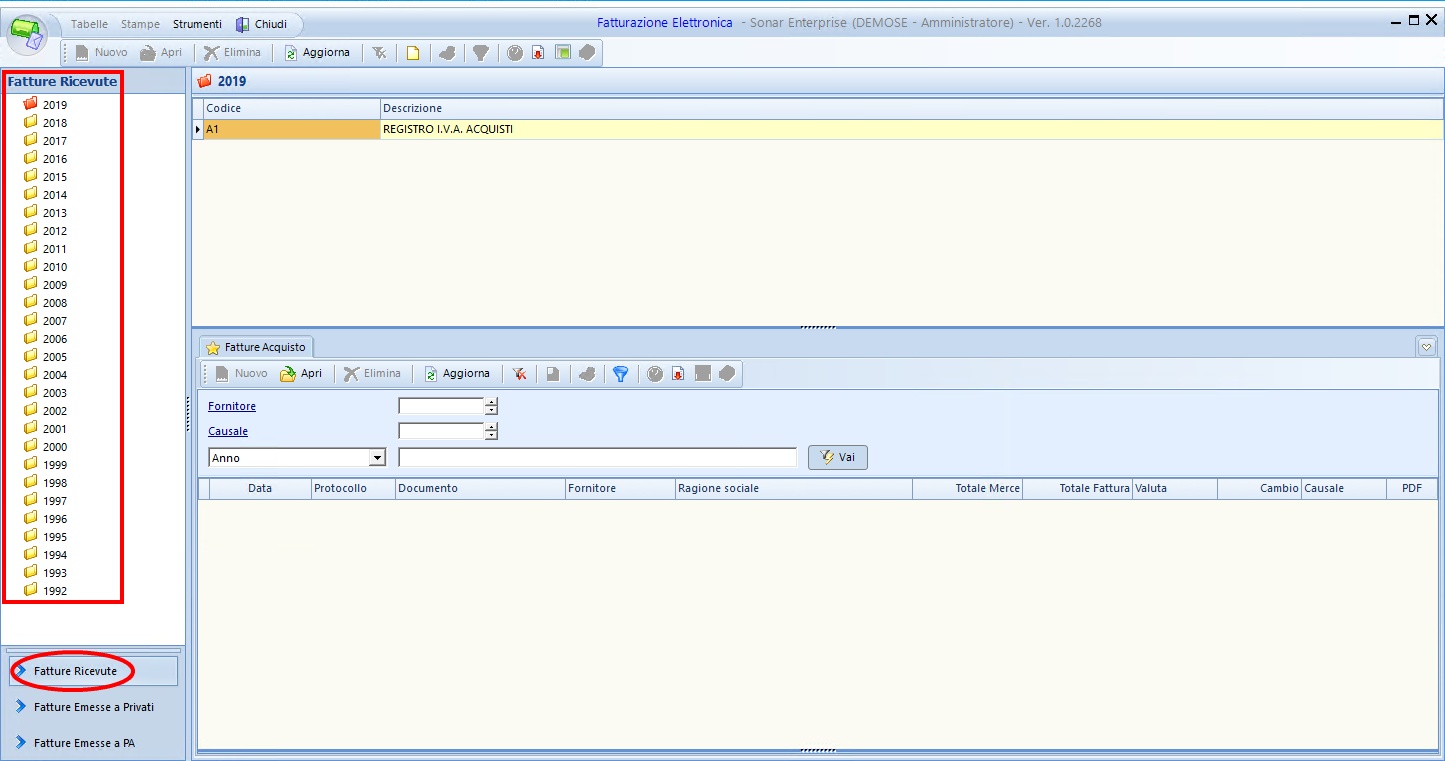Viewport: 1445px width, 761px height.
Task: Click the Fornitore lookup link
Action: pos(232,406)
